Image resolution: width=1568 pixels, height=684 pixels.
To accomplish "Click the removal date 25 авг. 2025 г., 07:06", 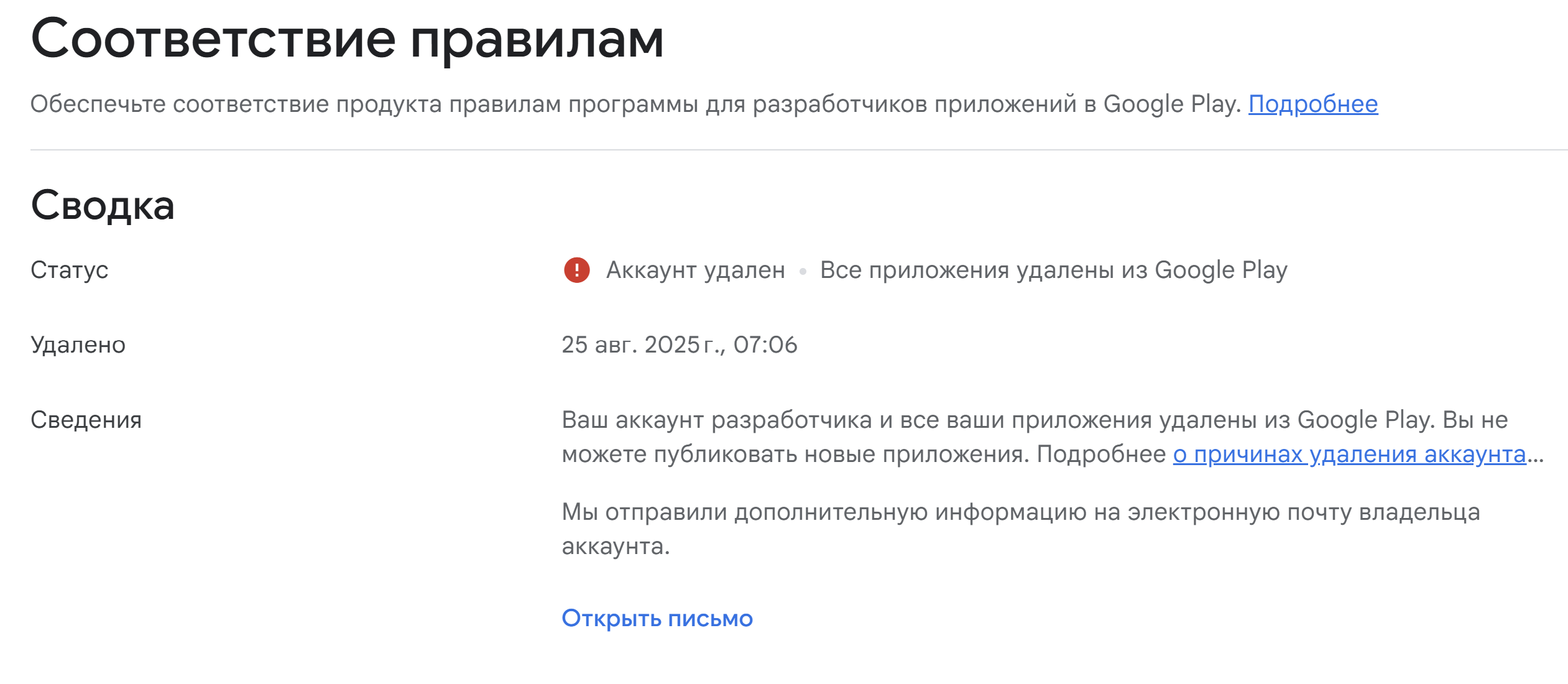I will pos(680,344).
